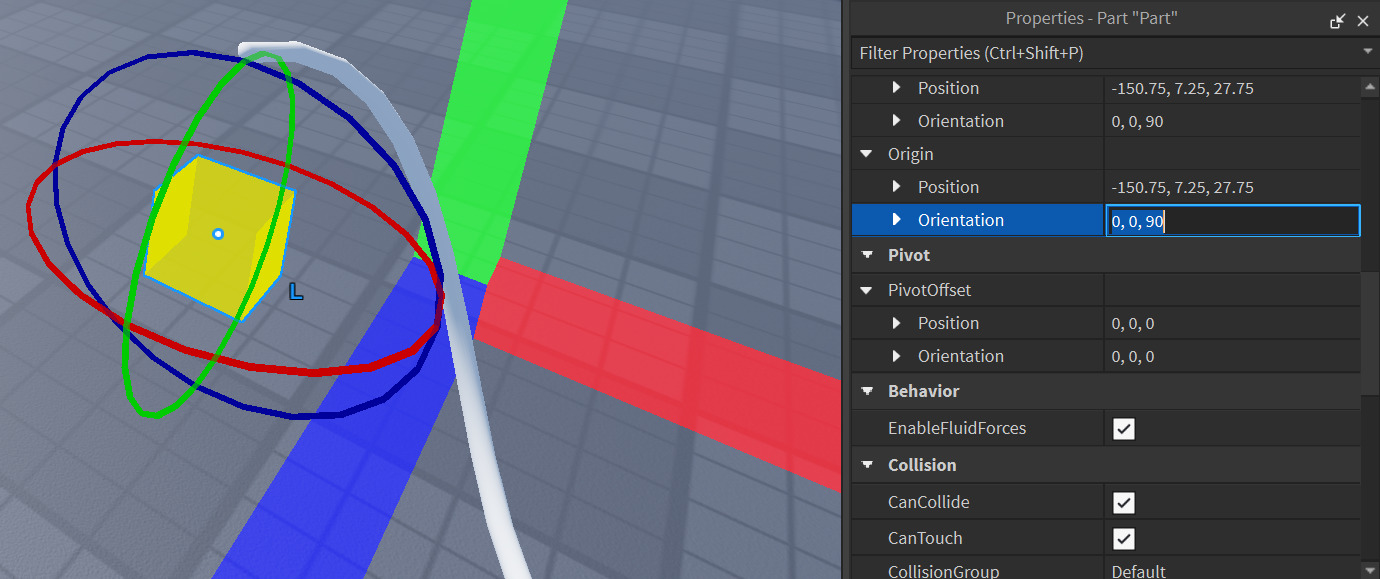Click the CanCollide property label
The height and width of the screenshot is (579, 1380).
(929, 502)
